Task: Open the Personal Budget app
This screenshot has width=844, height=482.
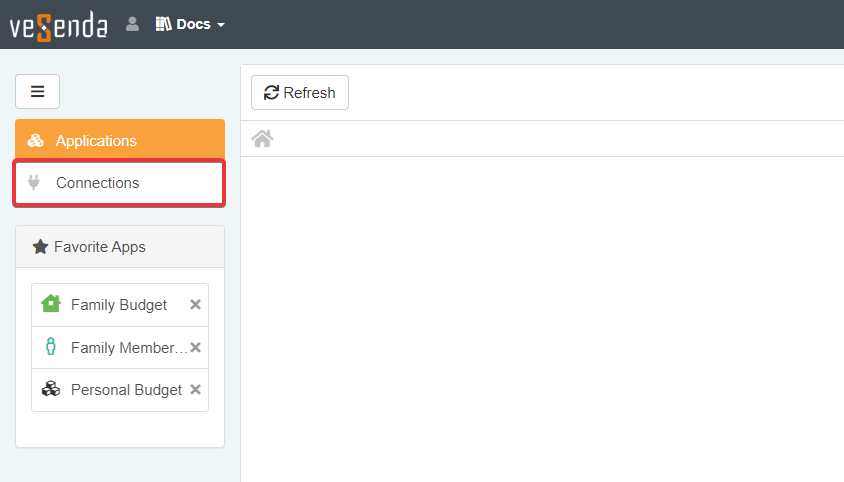Action: point(126,390)
